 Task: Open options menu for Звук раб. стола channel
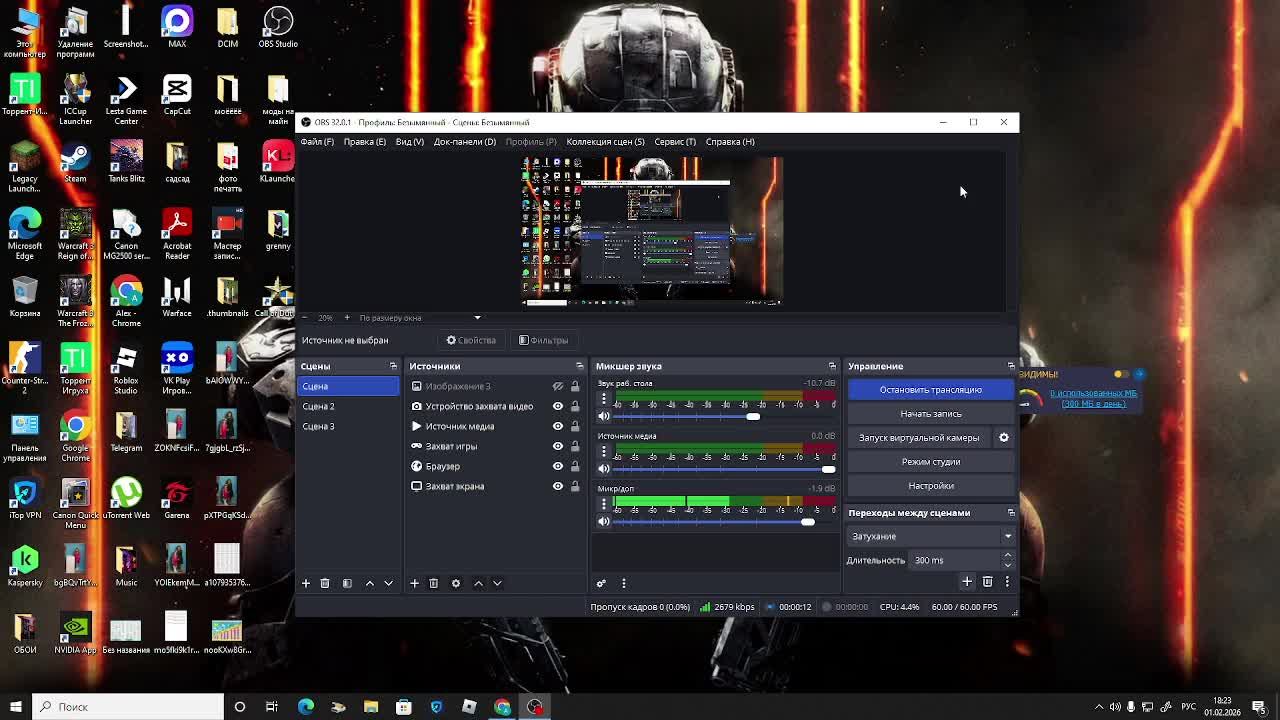click(603, 398)
